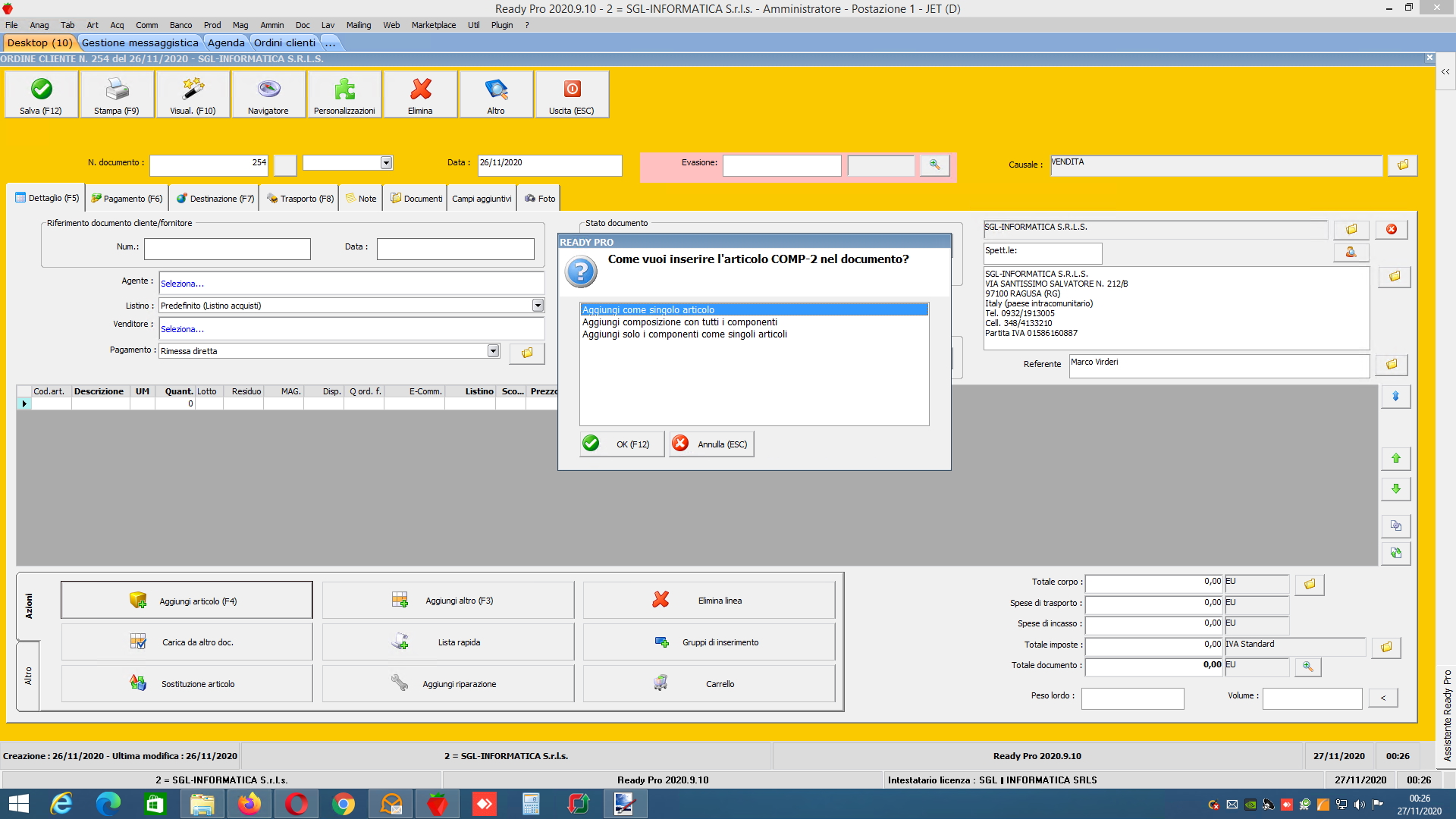Image resolution: width=1456 pixels, height=819 pixels.
Task: Cancel dialog with Annulla (ESC)
Action: click(711, 444)
